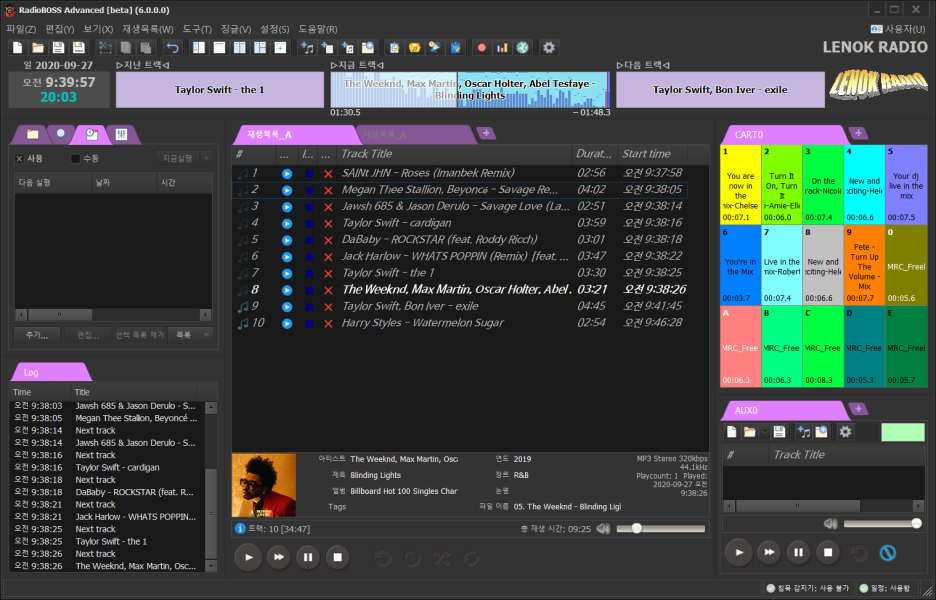
Task: Click the main player play button
Action: click(248, 557)
